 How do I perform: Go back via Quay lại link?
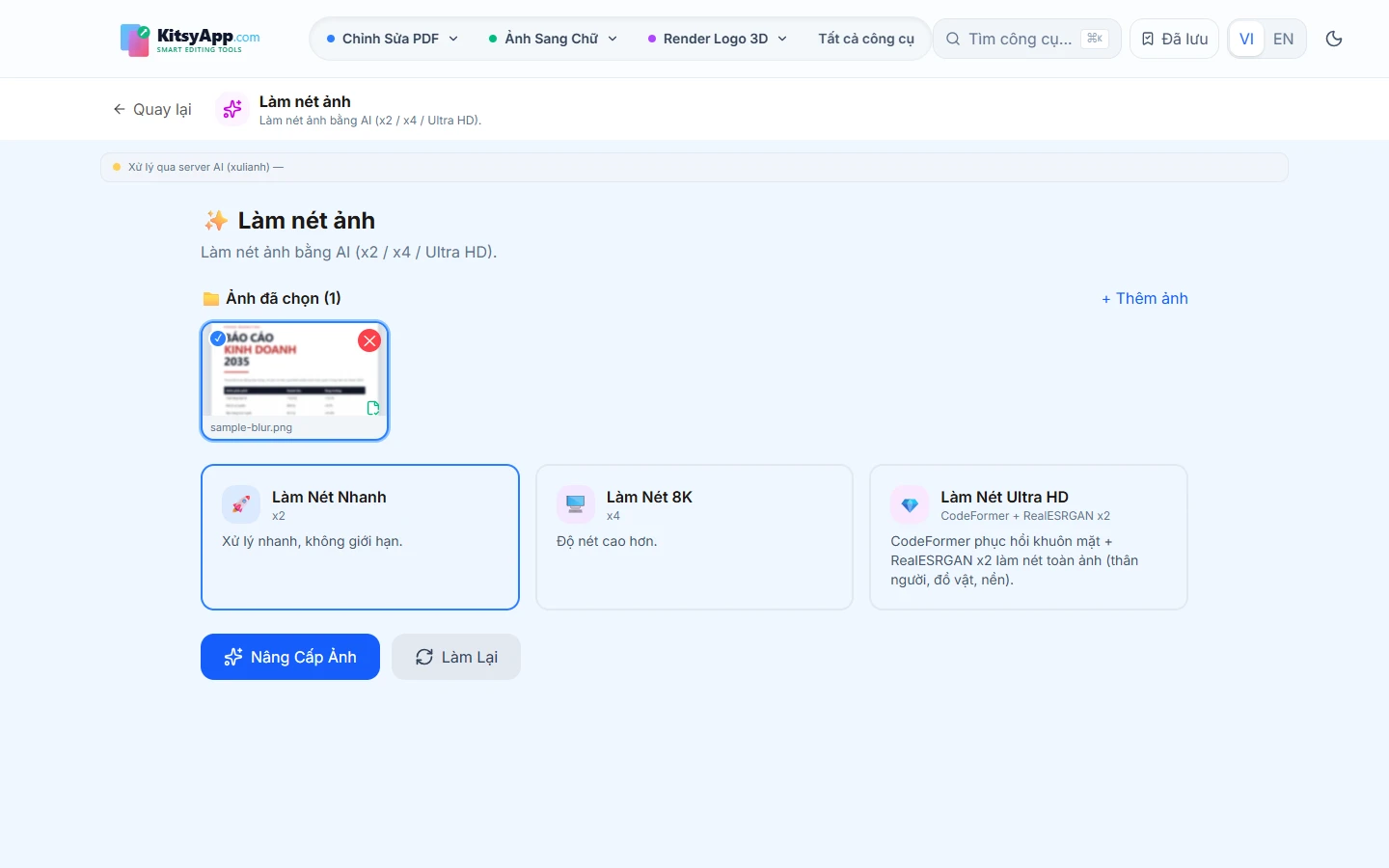tap(152, 109)
